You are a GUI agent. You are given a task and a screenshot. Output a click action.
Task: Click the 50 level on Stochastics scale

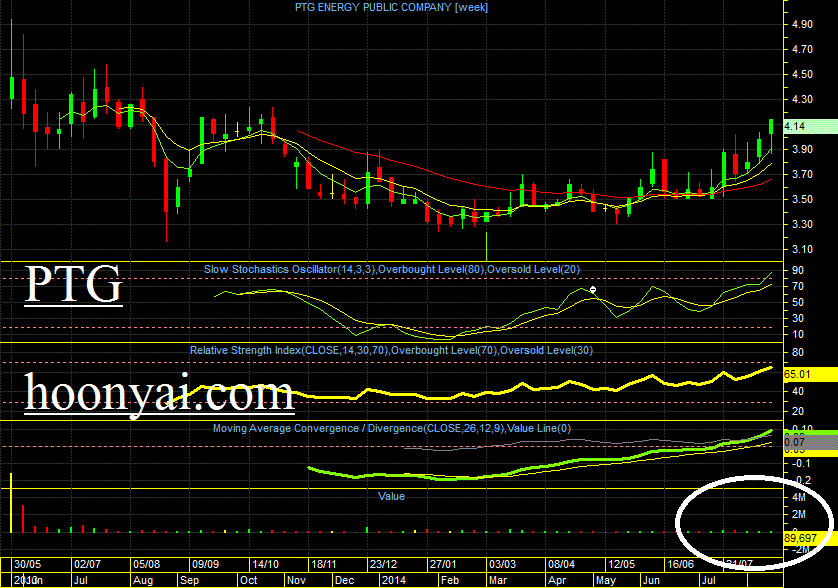(x=798, y=303)
